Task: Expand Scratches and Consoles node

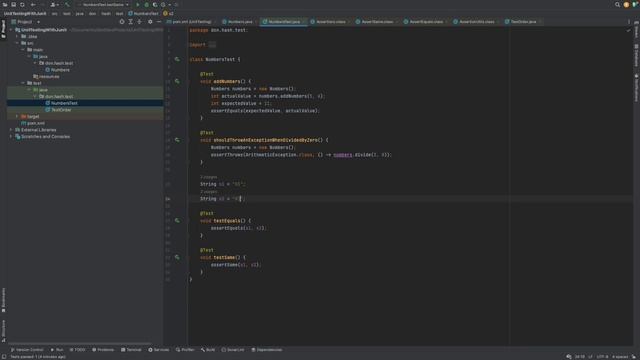Action: click(11, 136)
